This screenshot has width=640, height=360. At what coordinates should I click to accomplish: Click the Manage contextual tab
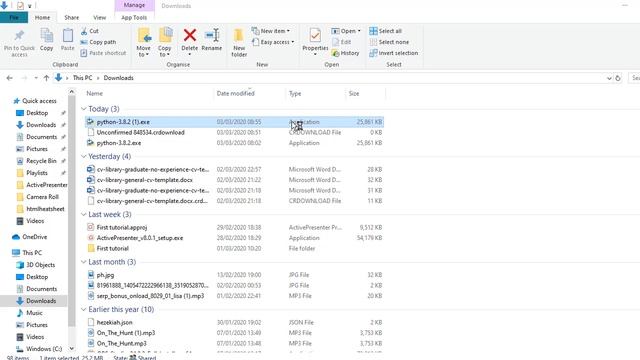(134, 5)
